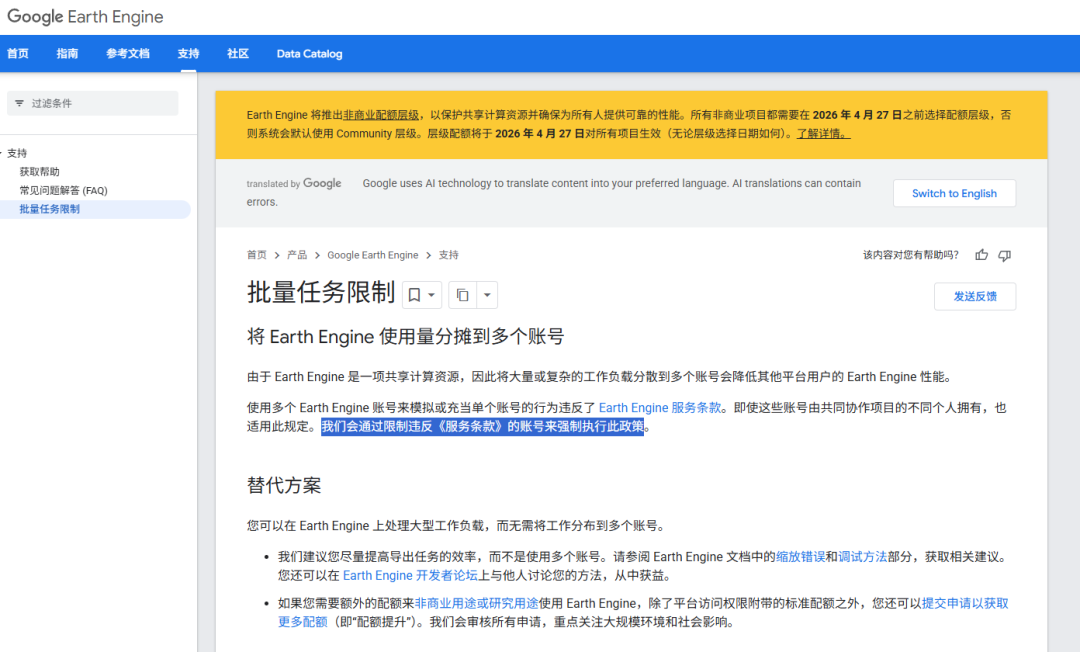Click the Switch to English button
Viewport: 1080px width, 652px height.
(x=954, y=193)
